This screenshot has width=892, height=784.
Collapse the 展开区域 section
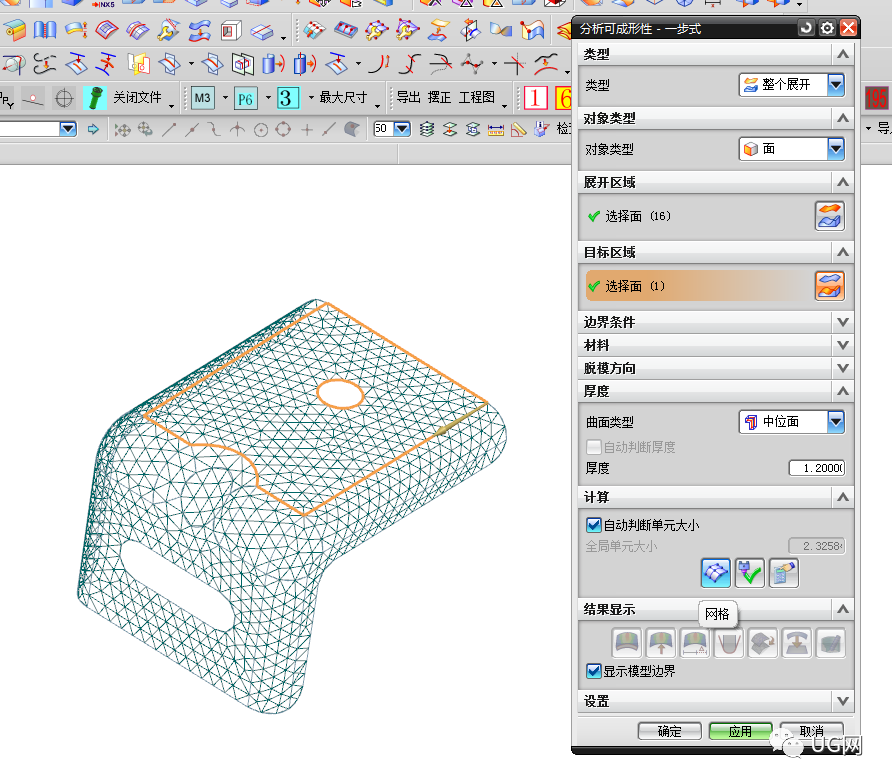843,182
